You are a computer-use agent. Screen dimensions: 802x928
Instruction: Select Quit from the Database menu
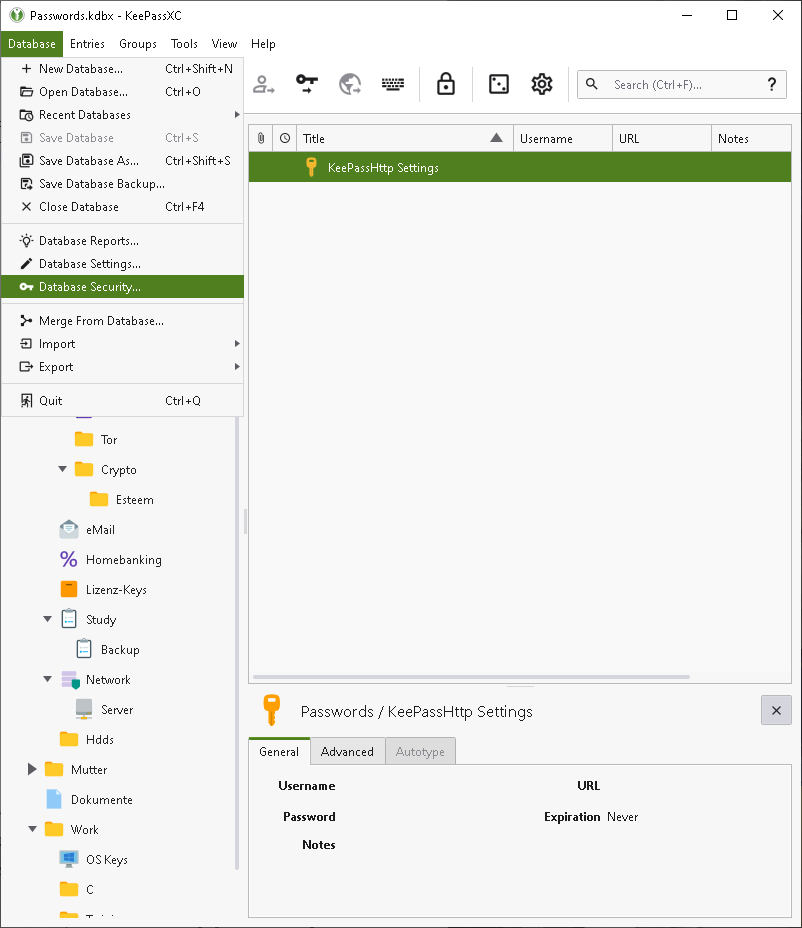pos(123,401)
